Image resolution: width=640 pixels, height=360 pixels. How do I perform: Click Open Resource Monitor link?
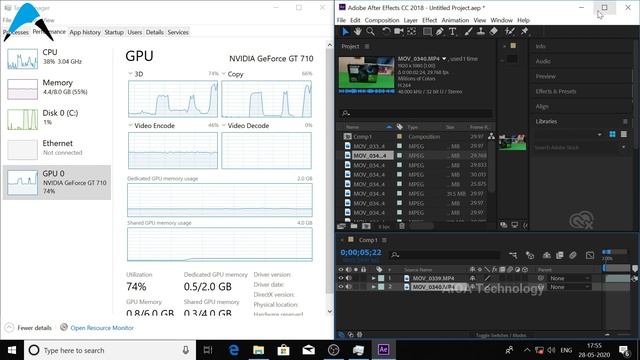click(102, 328)
